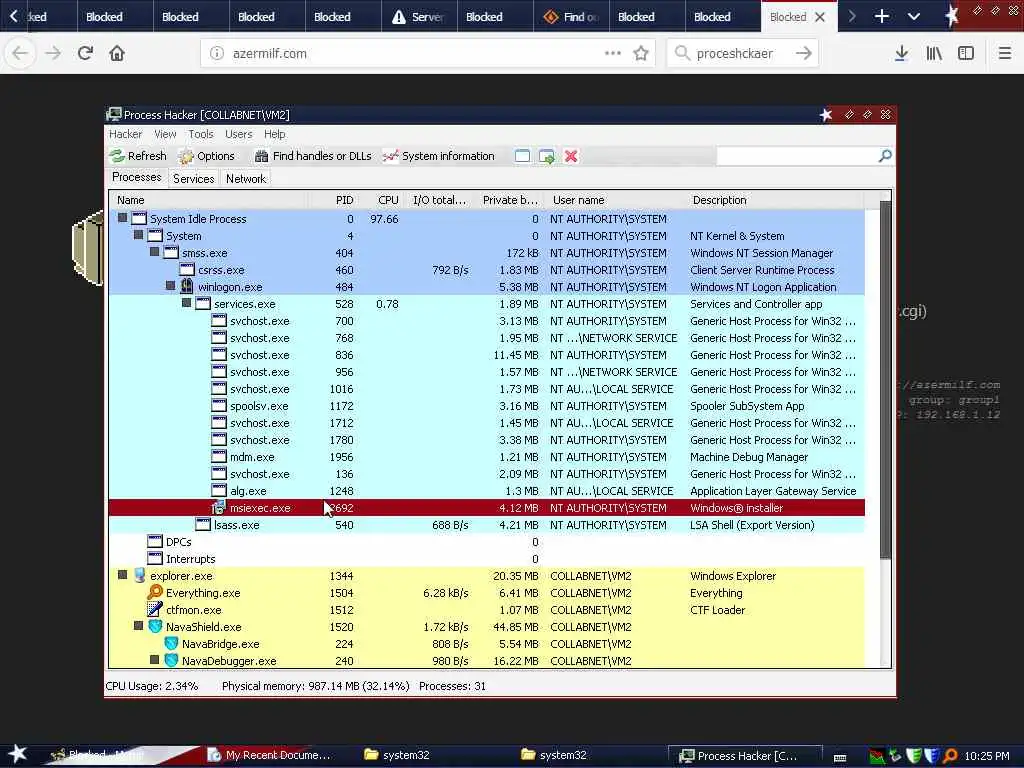Click the winlogon.exe process icon
Screen dimensions: 1024x768
(187, 287)
